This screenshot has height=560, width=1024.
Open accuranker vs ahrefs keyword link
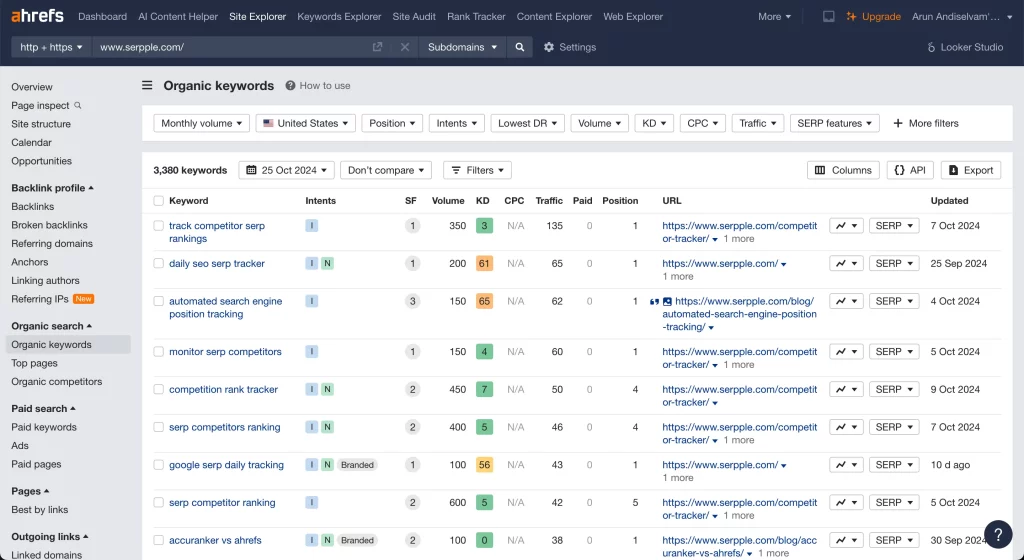215,540
